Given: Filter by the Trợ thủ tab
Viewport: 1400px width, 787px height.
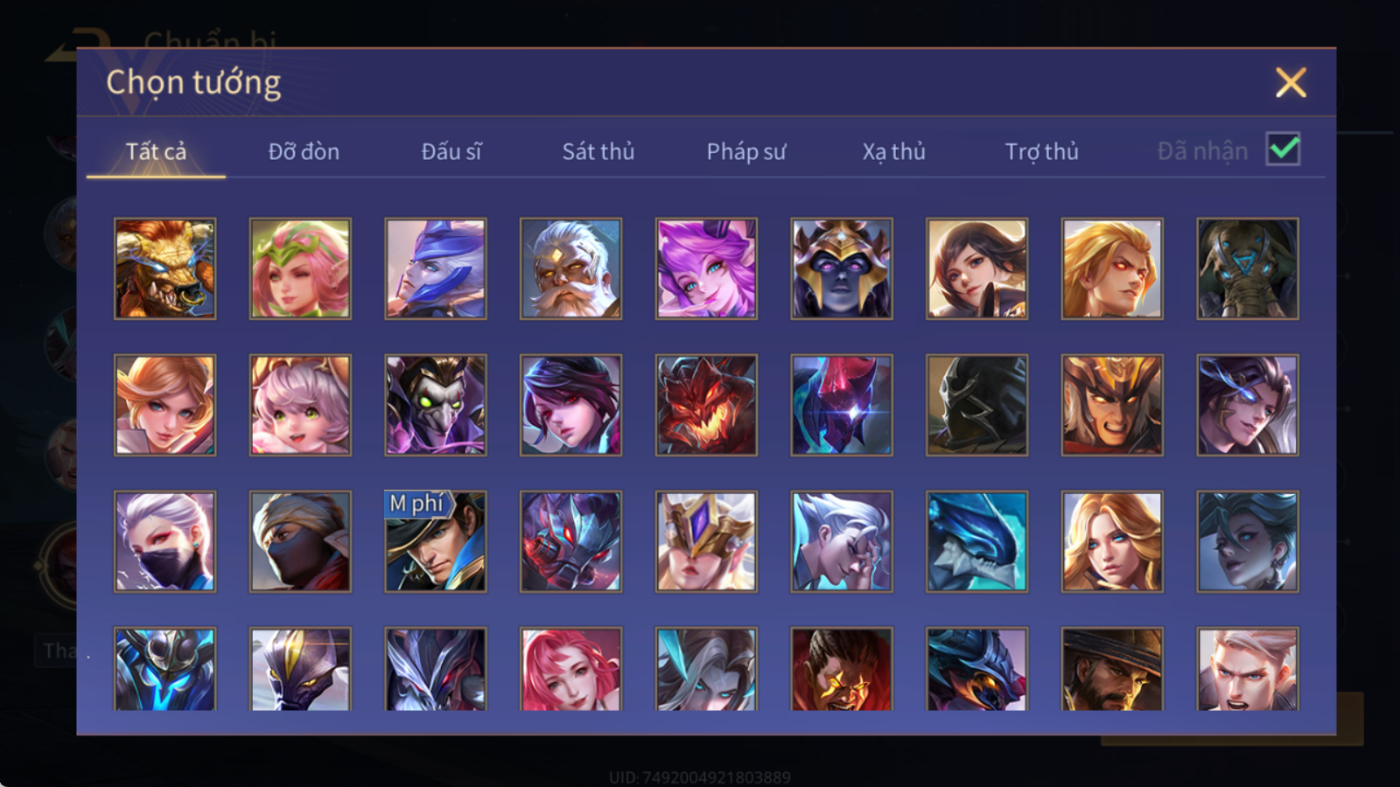Looking at the screenshot, I should pos(1042,151).
